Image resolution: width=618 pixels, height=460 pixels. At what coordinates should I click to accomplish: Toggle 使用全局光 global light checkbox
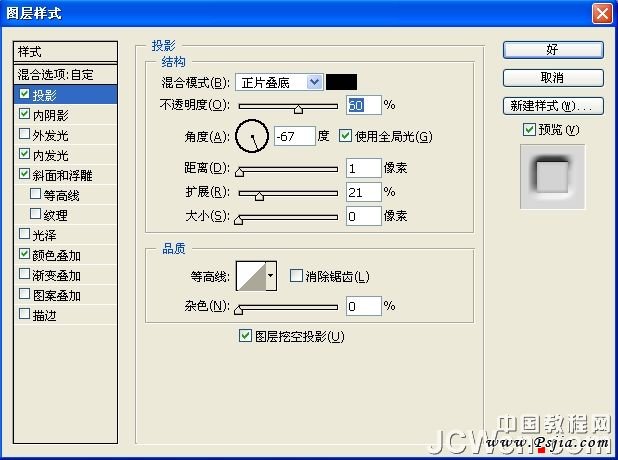(x=345, y=136)
